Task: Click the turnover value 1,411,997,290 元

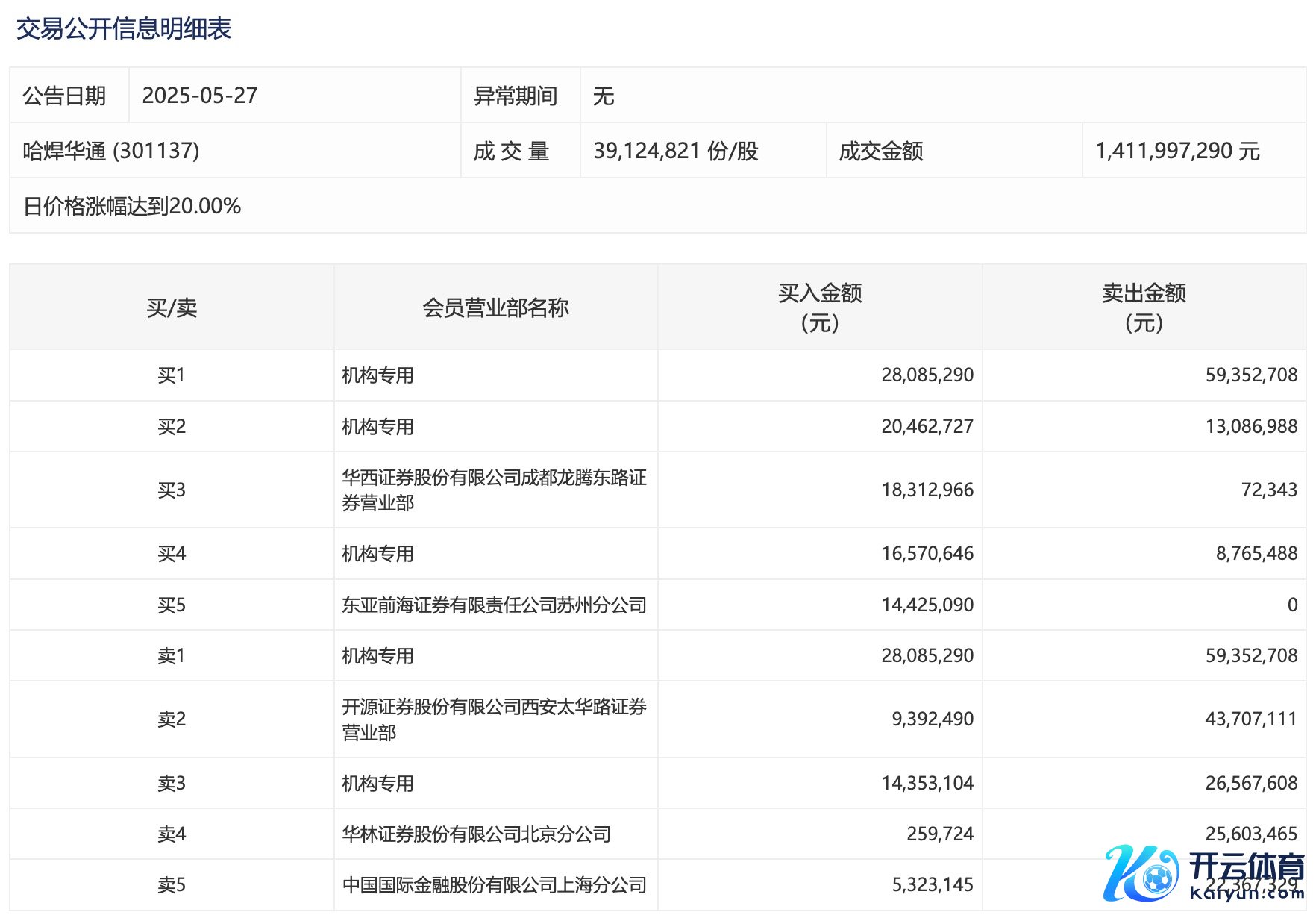Action: click(1176, 151)
